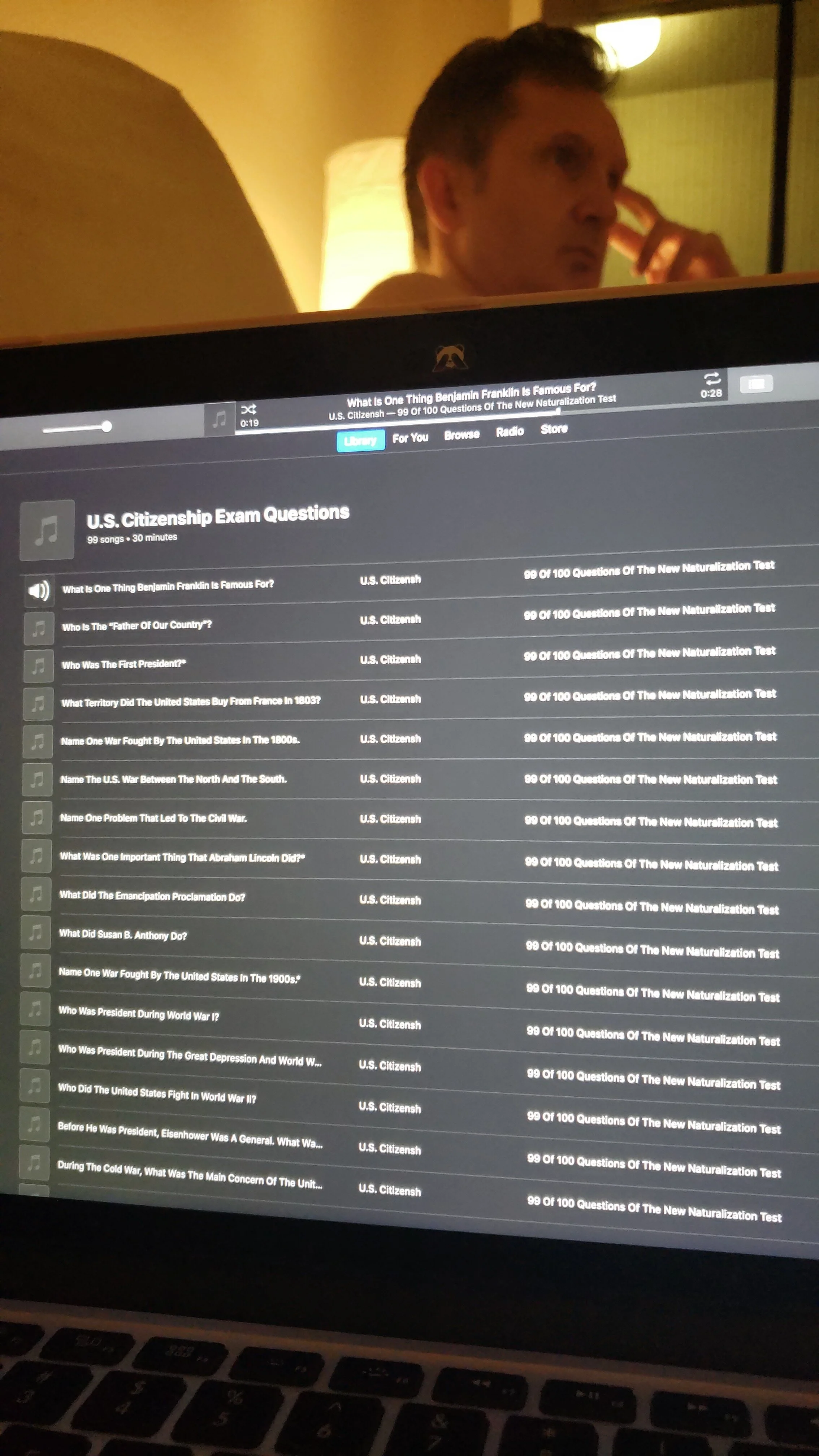Click the now playing album artwork thumbnail
The width and height of the screenshot is (819, 1456).
pyautogui.click(x=219, y=420)
